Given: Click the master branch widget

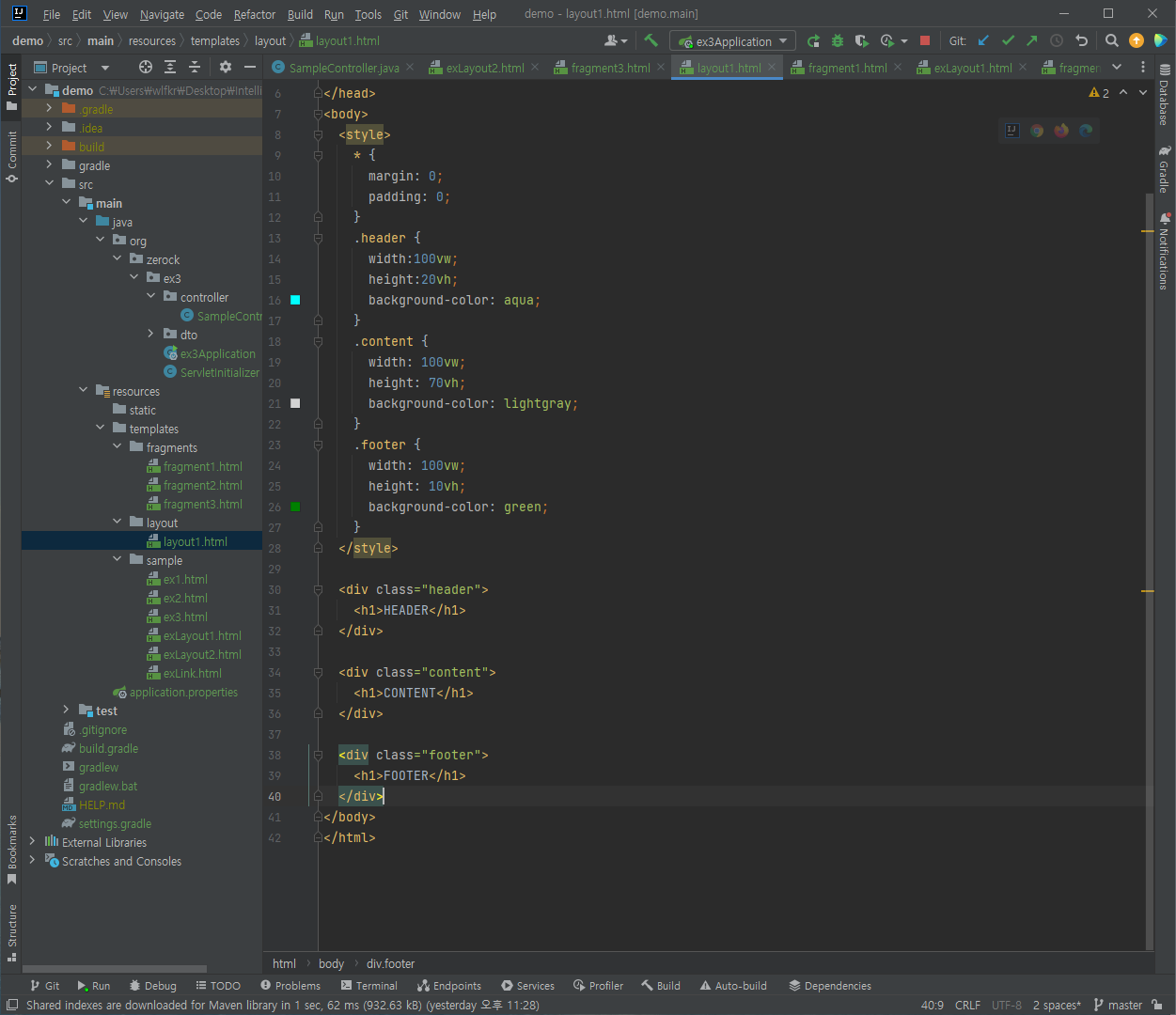Looking at the screenshot, I should 1118,1005.
